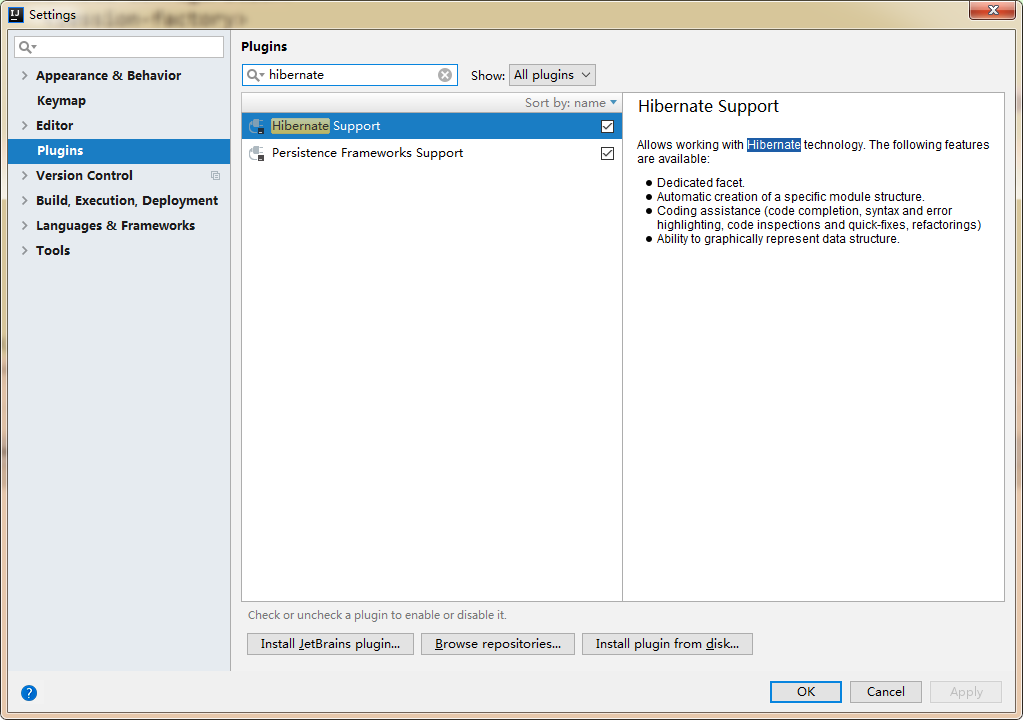Click the Hibernate Support heading in details
1023x720 pixels.
[709, 106]
